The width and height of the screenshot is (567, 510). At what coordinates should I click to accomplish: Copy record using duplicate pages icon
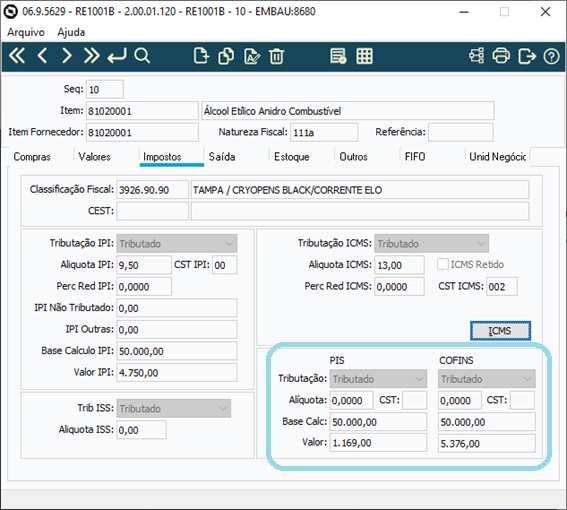click(226, 56)
